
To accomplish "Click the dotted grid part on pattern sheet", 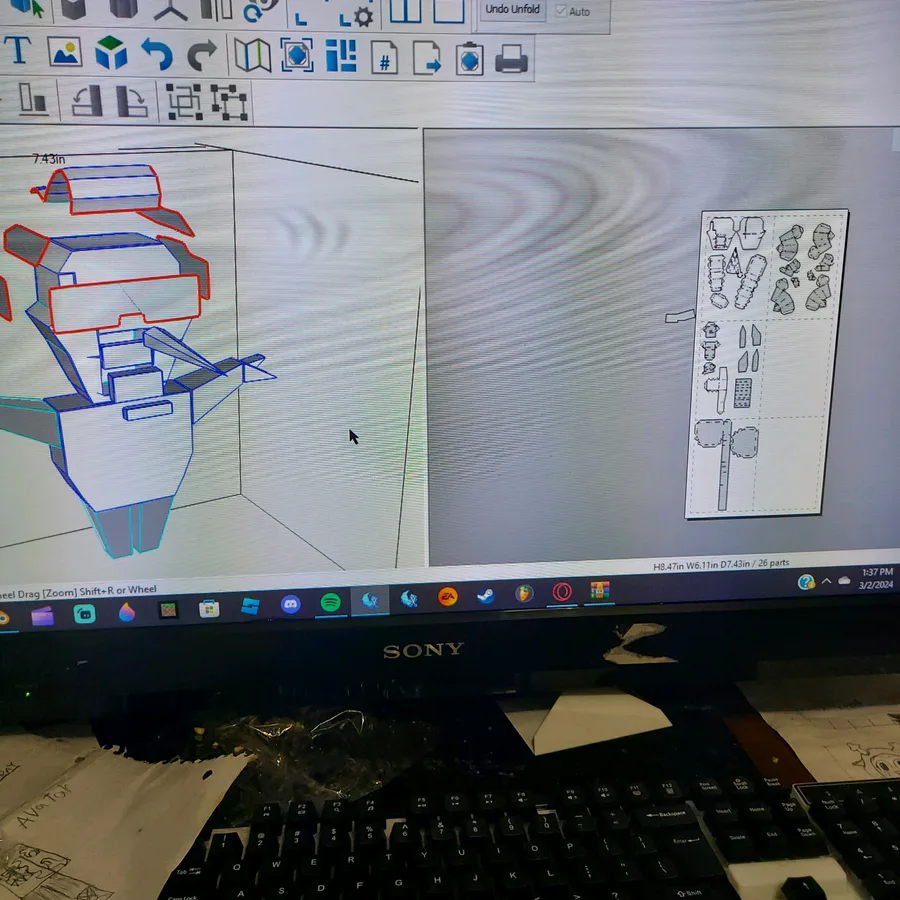I will (x=743, y=393).
